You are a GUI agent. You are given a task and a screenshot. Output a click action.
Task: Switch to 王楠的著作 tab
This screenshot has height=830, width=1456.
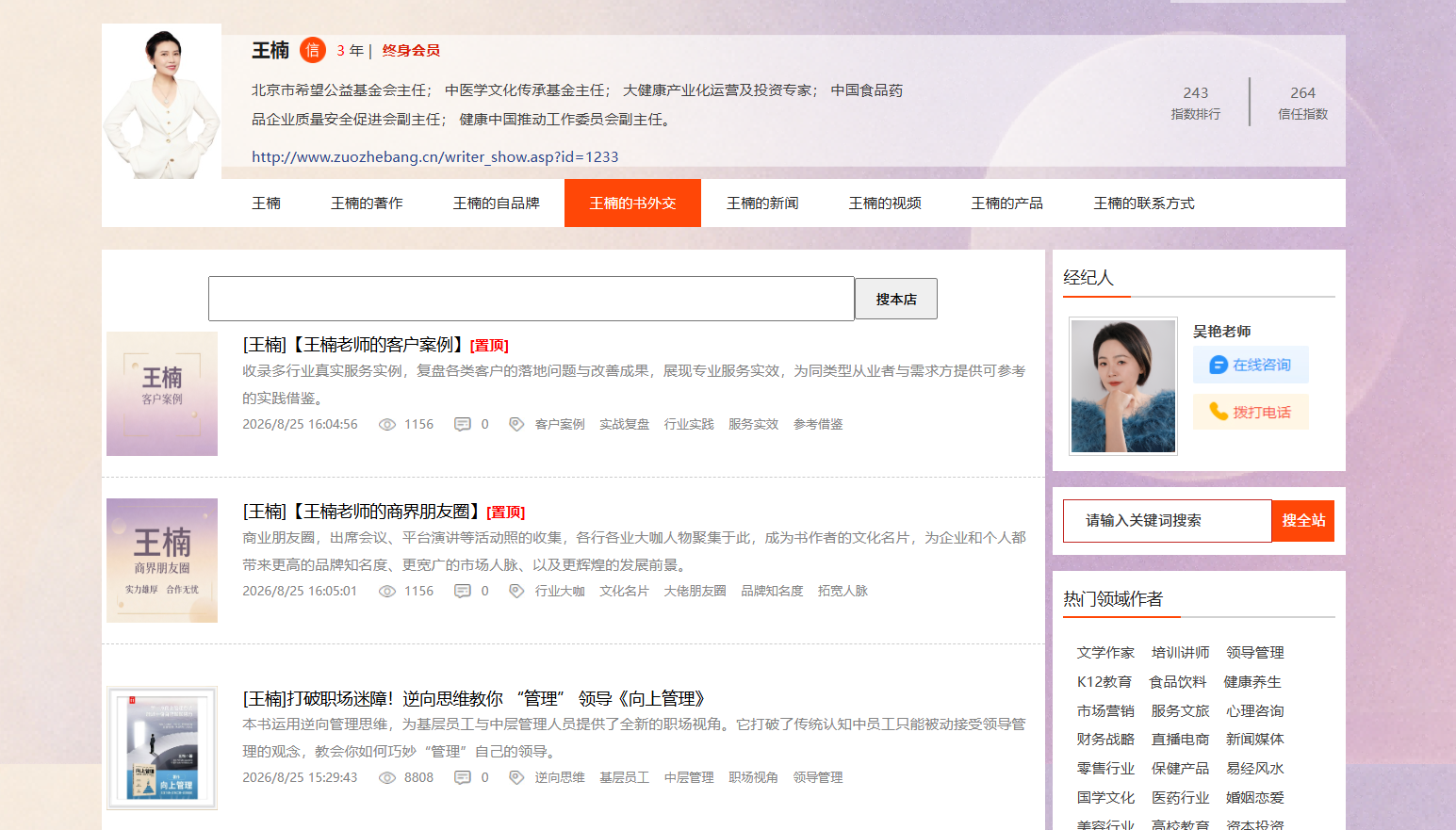[367, 203]
